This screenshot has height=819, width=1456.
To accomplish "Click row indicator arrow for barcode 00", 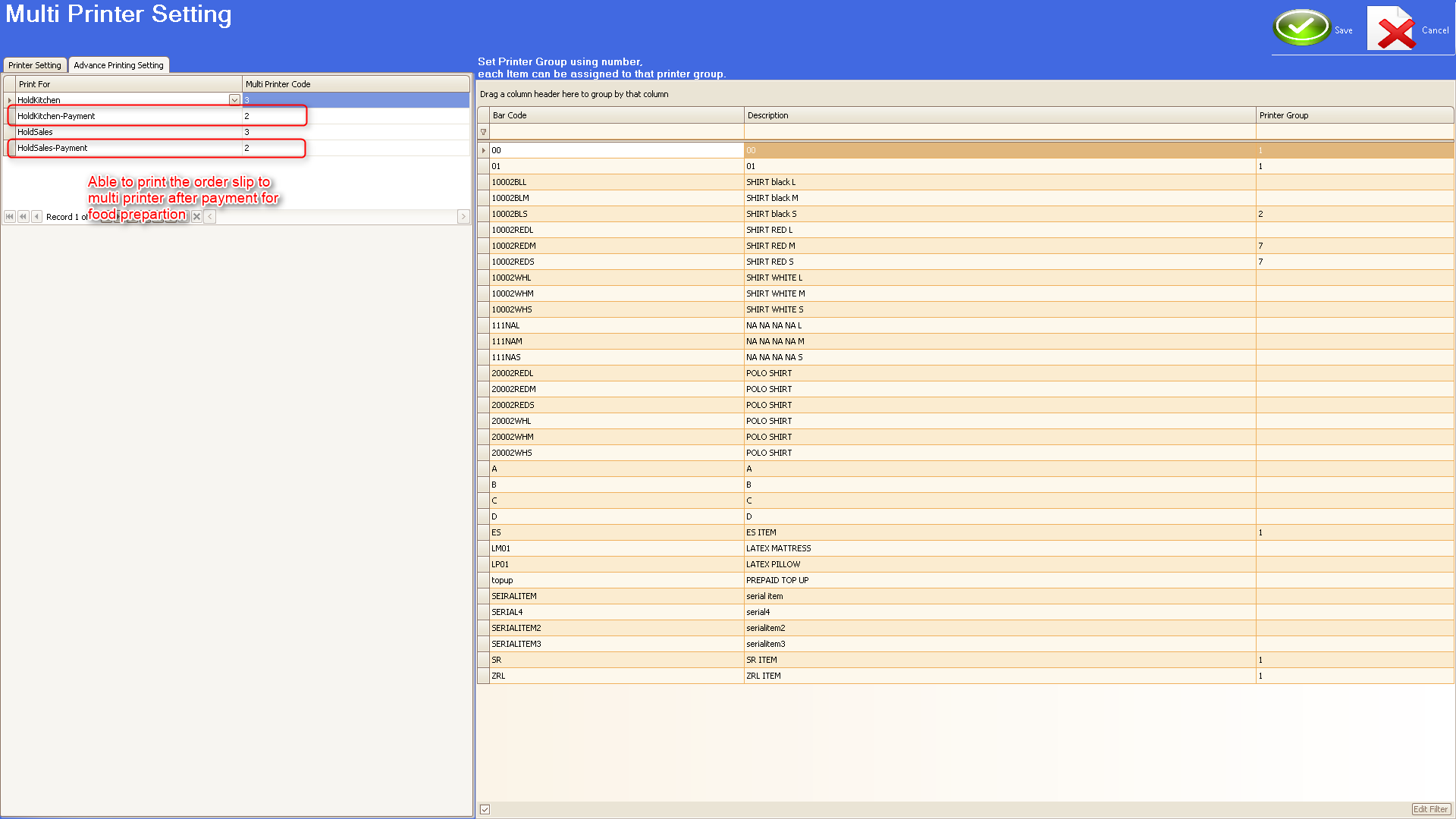I will tap(483, 150).
